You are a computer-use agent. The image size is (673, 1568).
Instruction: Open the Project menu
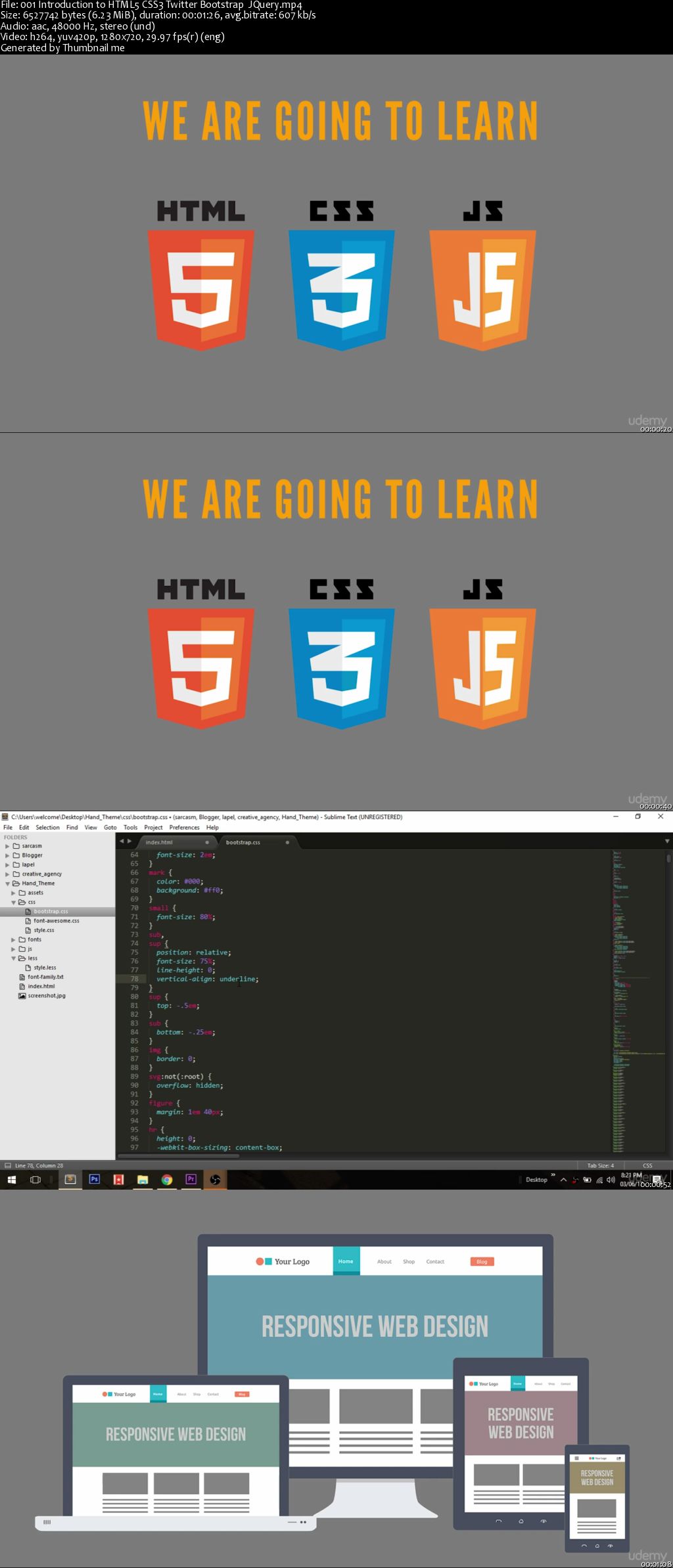153,827
